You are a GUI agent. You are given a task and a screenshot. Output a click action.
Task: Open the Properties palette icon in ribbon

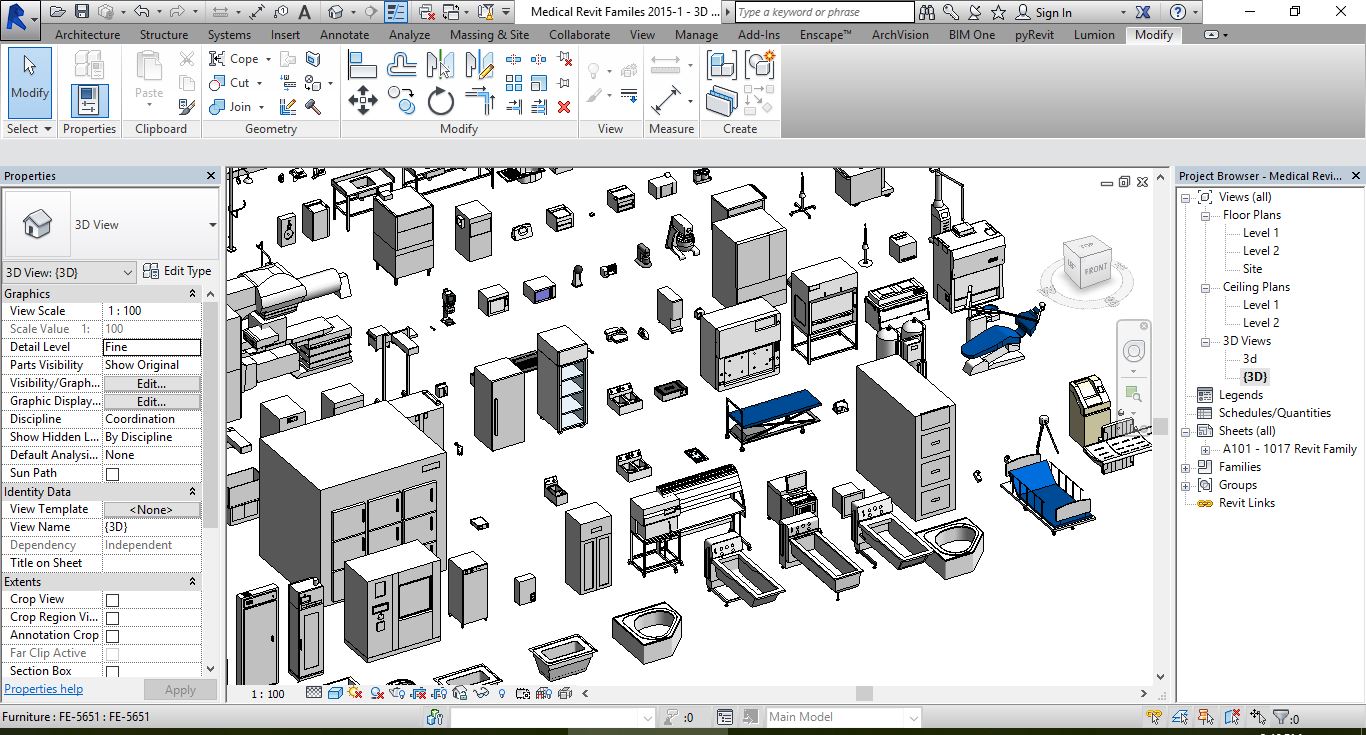pos(89,100)
